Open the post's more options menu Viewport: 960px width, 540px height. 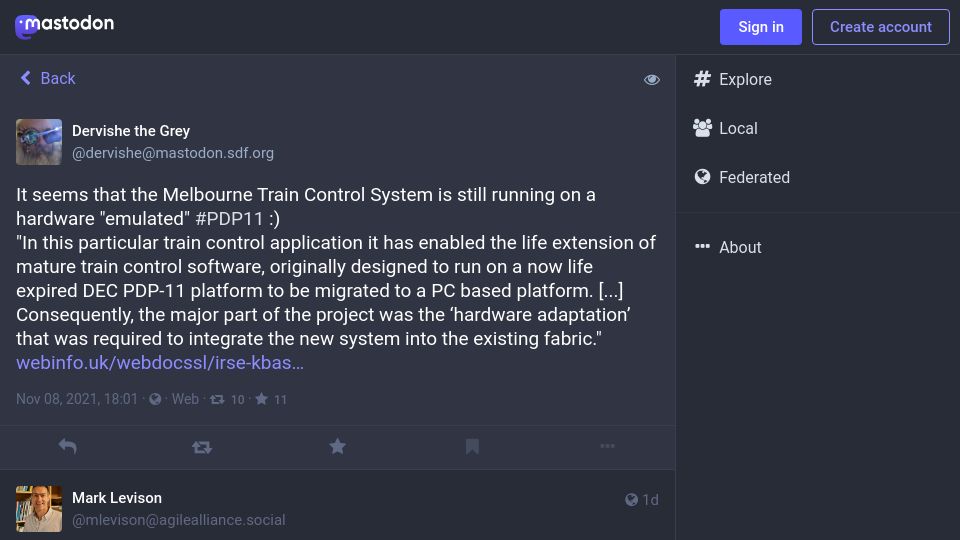click(607, 446)
